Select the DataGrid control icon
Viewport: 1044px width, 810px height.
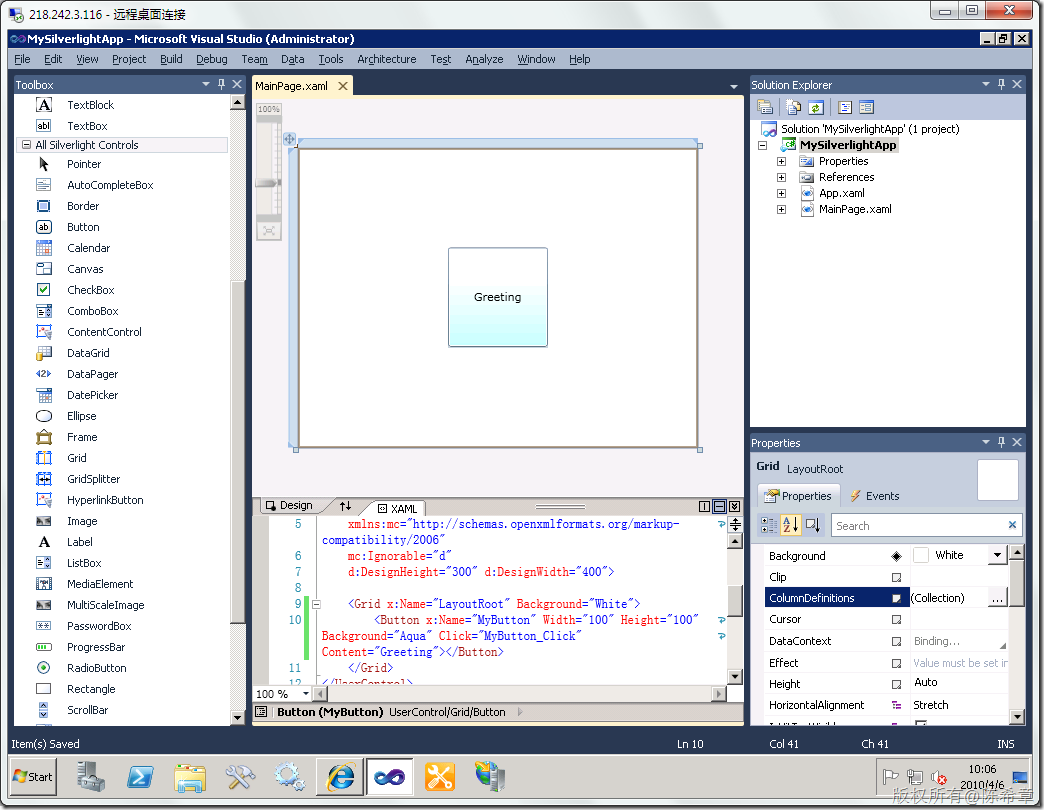coord(44,353)
